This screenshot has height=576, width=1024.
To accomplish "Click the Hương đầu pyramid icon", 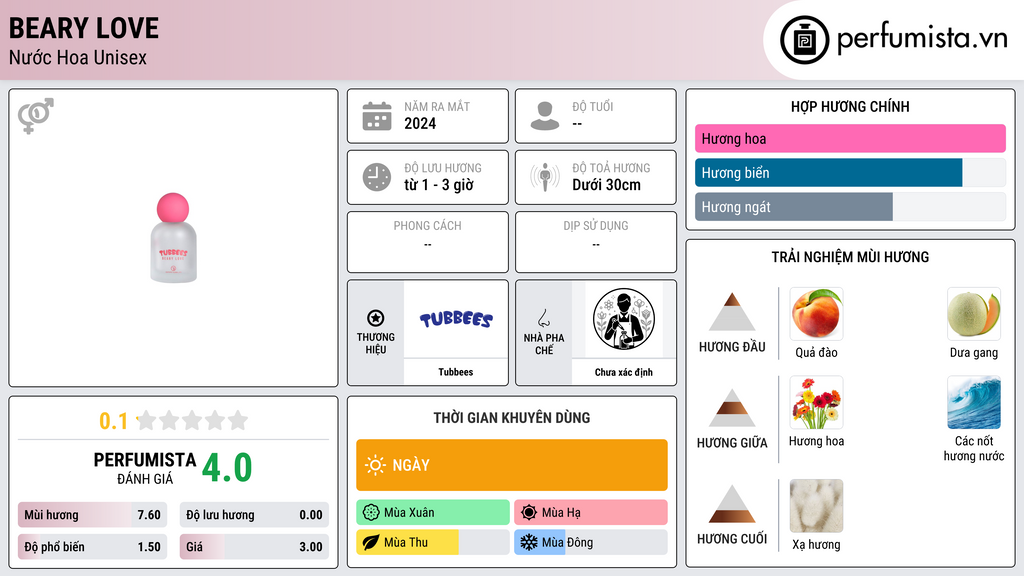I will coord(732,312).
